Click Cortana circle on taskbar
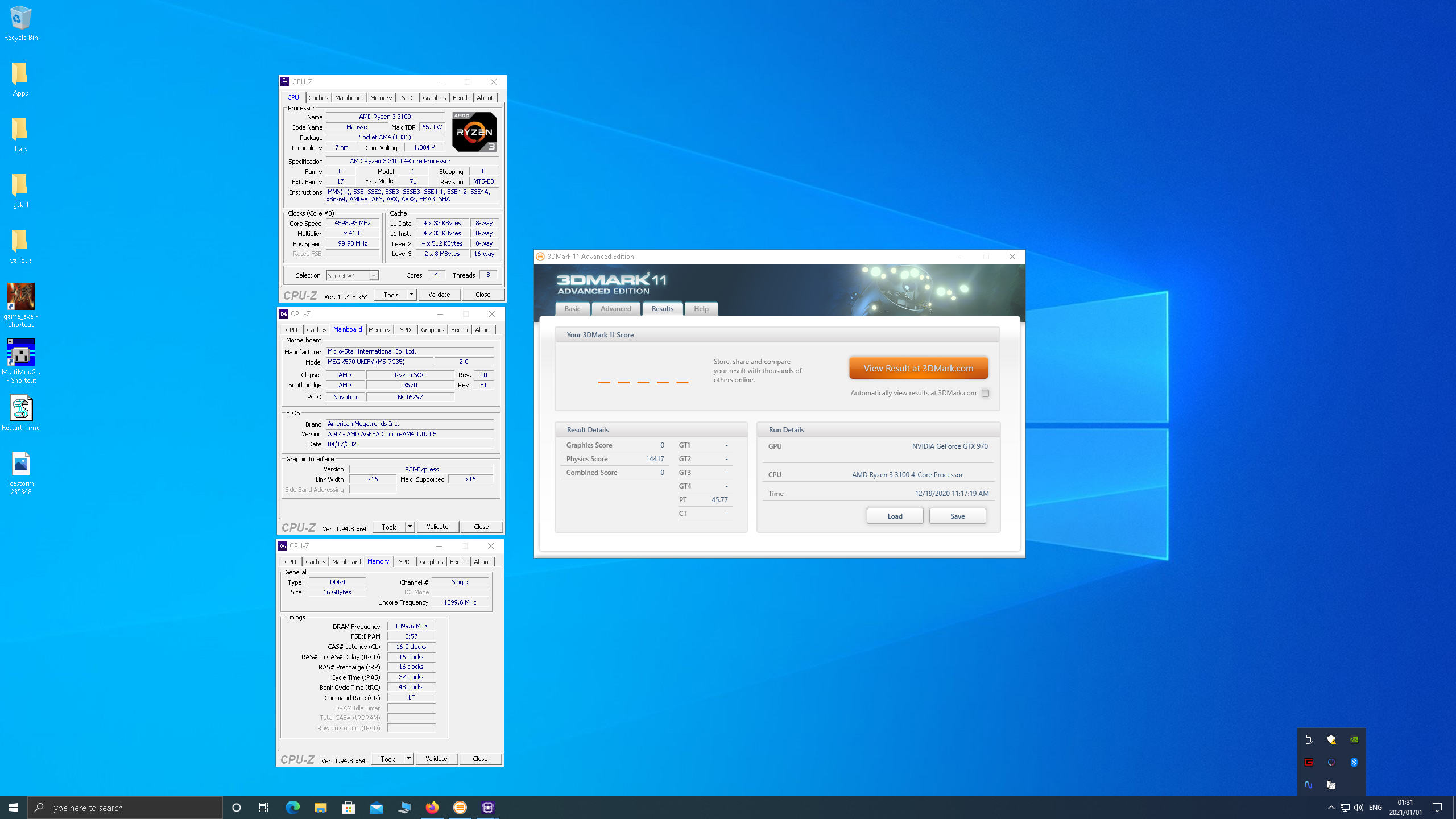 point(237,808)
